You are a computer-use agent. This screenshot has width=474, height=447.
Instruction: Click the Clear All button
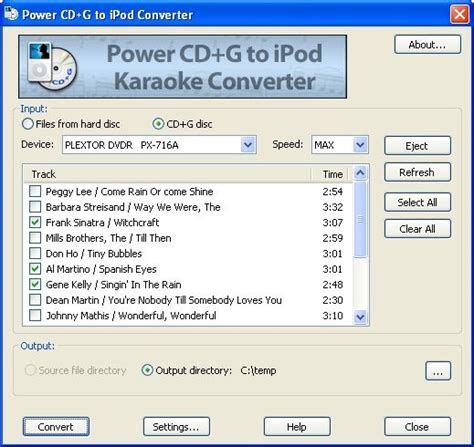tap(417, 229)
